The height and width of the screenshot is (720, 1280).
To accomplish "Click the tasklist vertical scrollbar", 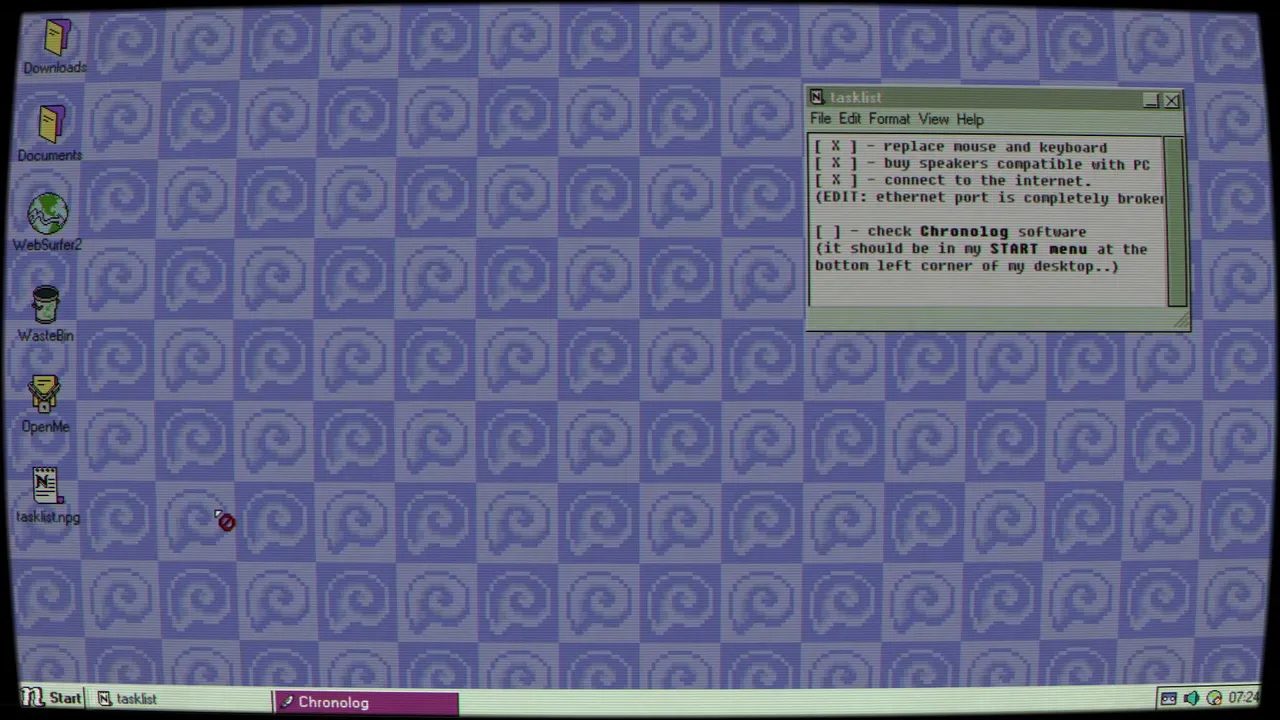I will [x=1176, y=221].
